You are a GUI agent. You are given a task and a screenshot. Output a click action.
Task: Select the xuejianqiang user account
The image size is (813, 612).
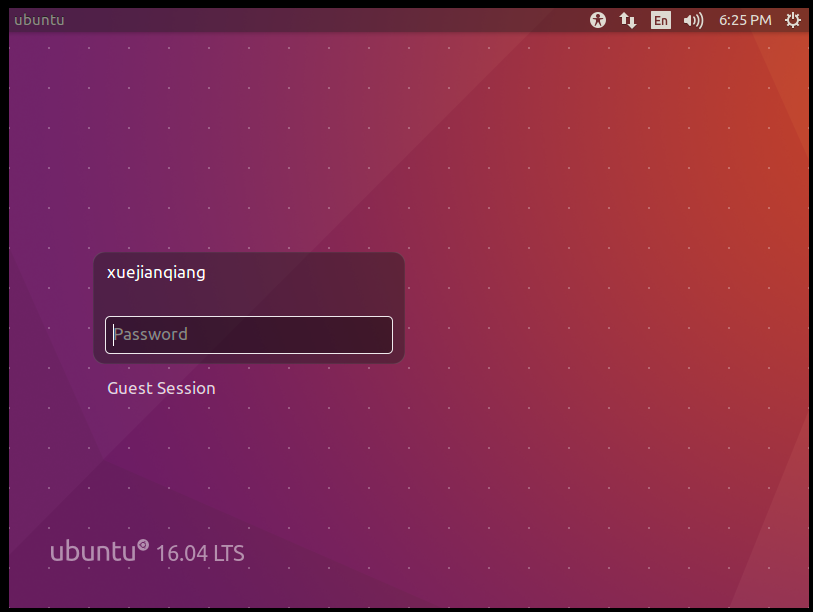(x=156, y=272)
